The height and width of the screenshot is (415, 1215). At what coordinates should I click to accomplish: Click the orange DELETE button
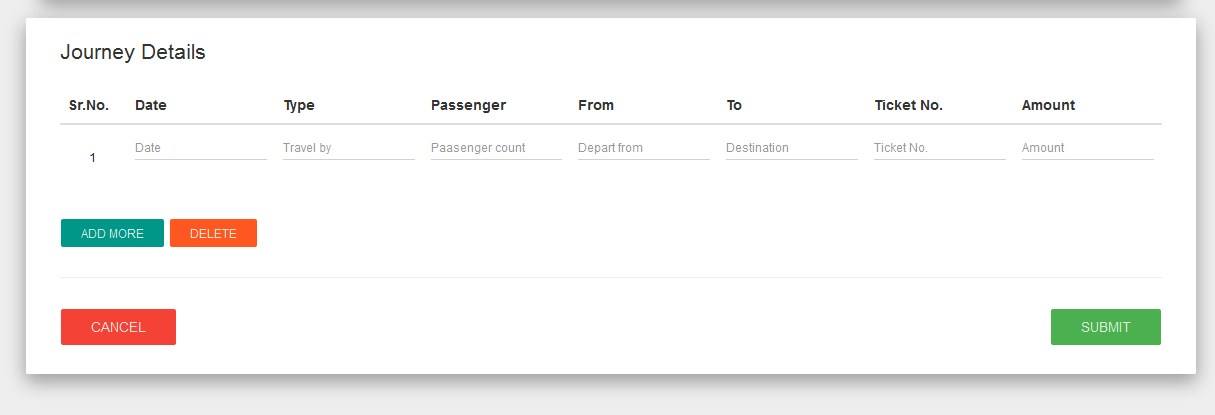[213, 233]
